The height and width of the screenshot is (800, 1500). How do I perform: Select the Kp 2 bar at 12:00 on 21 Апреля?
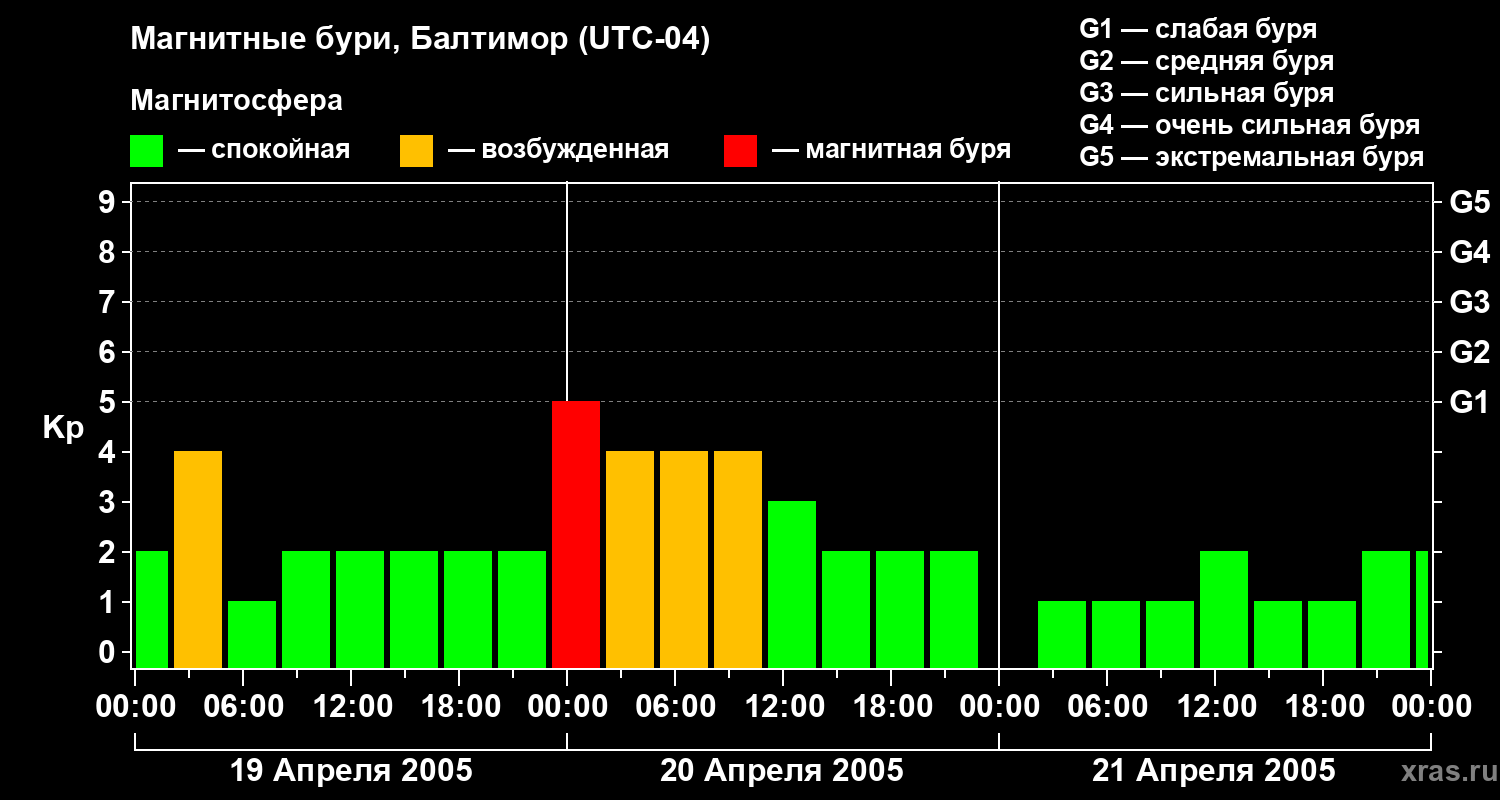click(1224, 609)
